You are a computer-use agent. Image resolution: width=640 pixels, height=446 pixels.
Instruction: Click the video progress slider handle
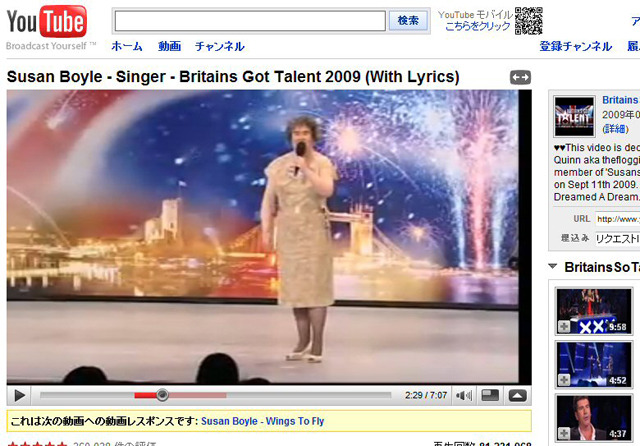pyautogui.click(x=162, y=395)
